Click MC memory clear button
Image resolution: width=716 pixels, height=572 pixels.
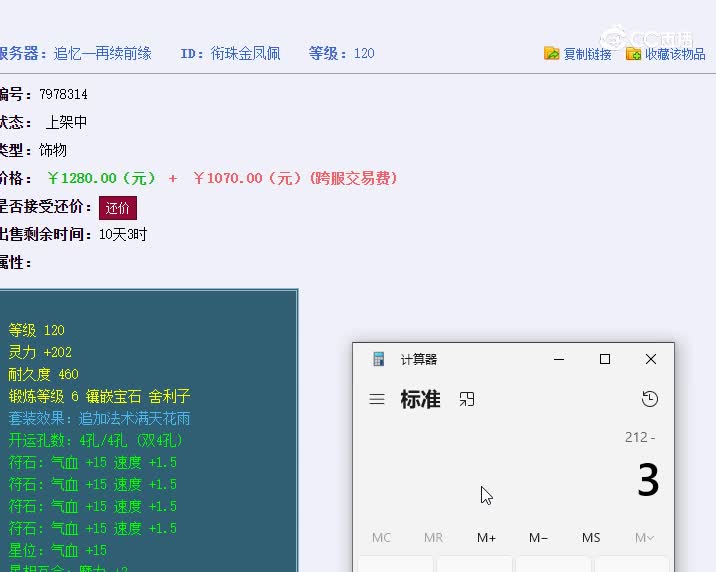381,538
